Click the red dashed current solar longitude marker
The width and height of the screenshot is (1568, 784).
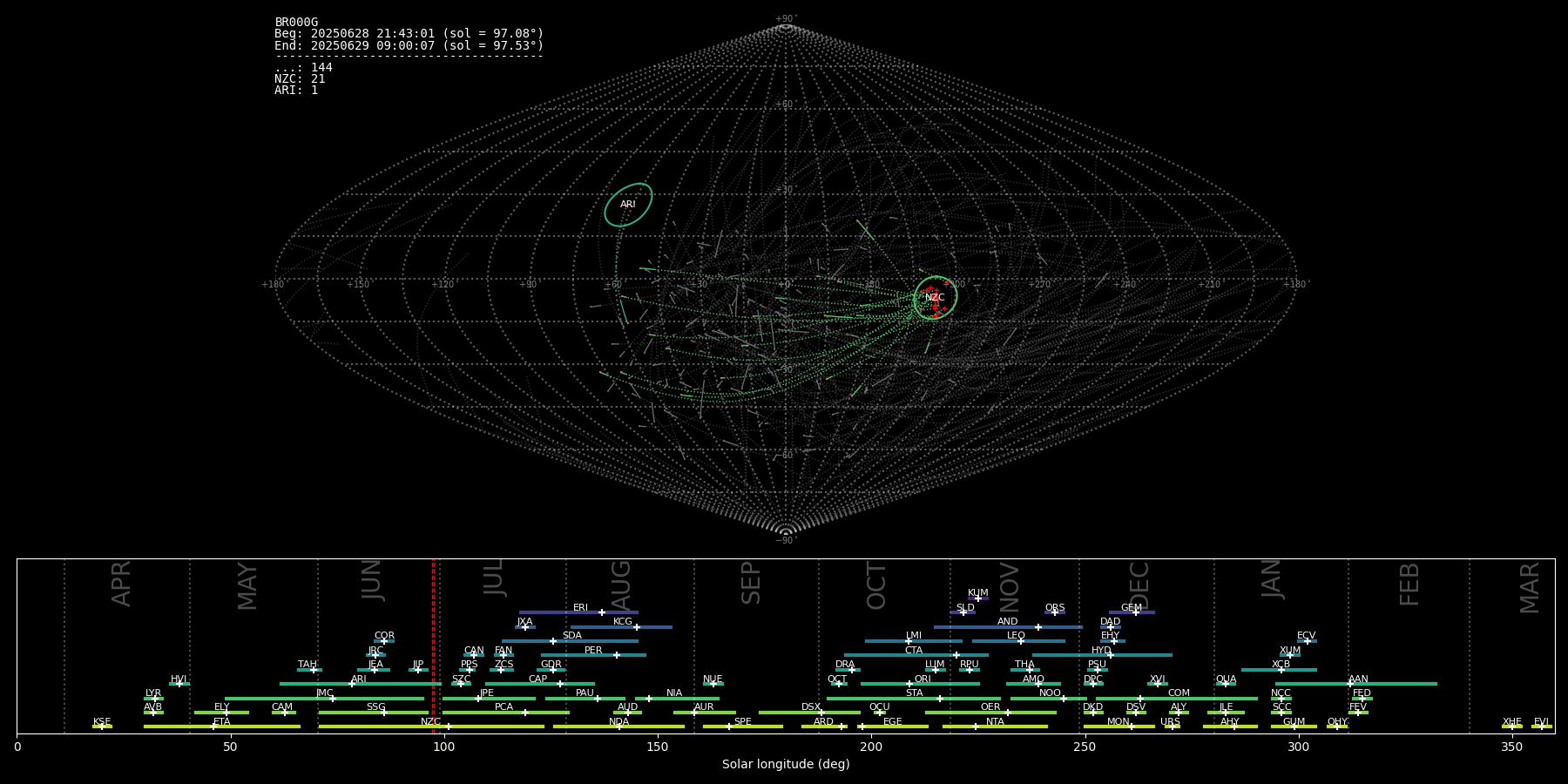point(433,645)
